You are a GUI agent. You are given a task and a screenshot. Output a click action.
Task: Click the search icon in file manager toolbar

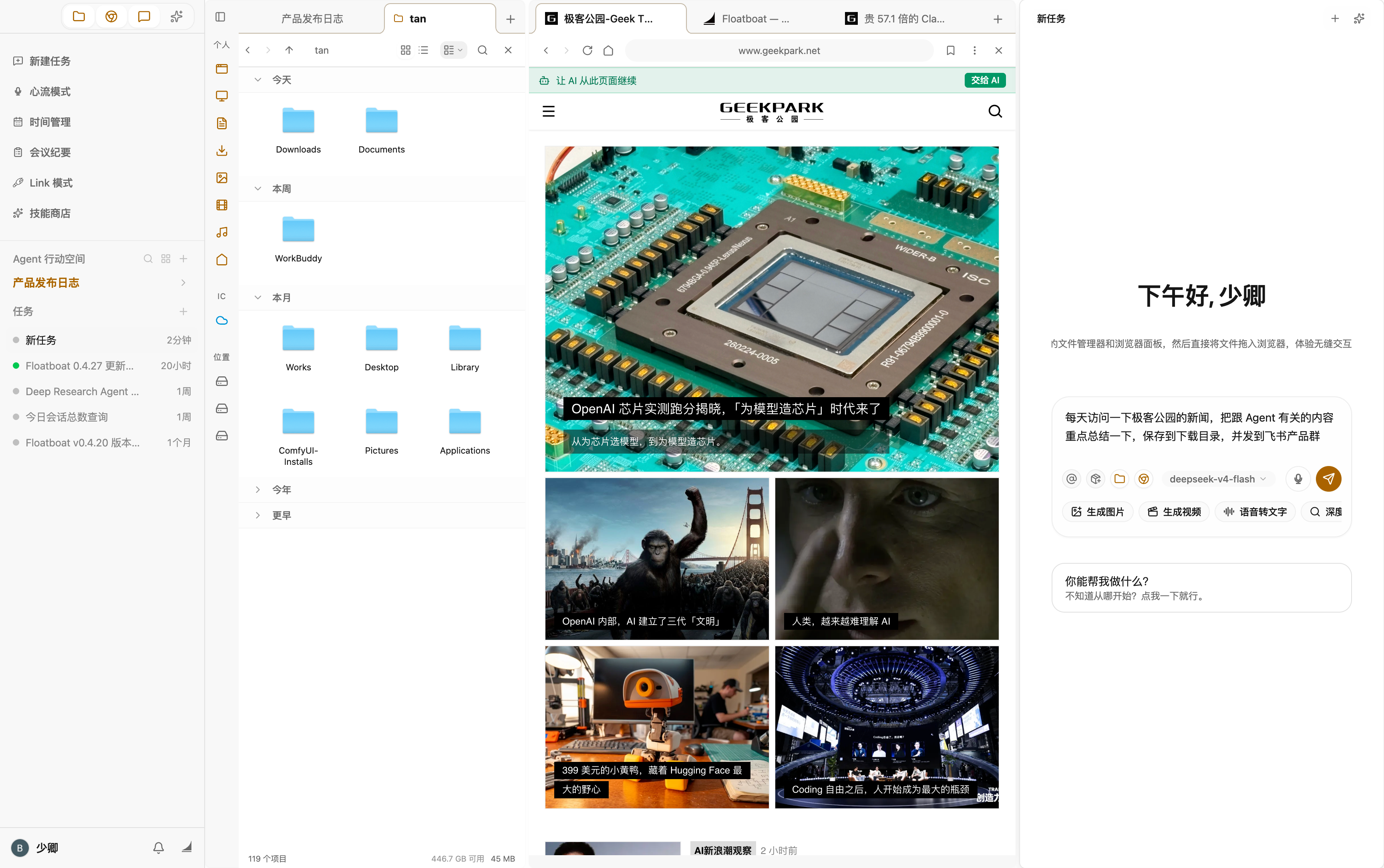(x=483, y=50)
